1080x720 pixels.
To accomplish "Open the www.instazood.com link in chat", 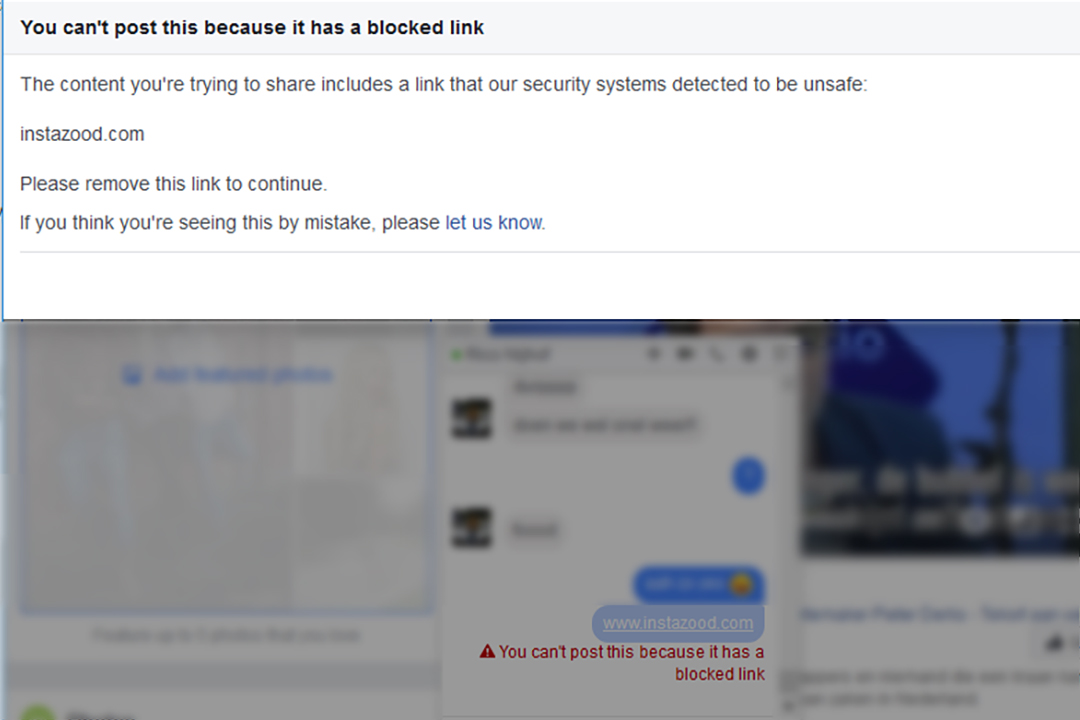I will [678, 623].
